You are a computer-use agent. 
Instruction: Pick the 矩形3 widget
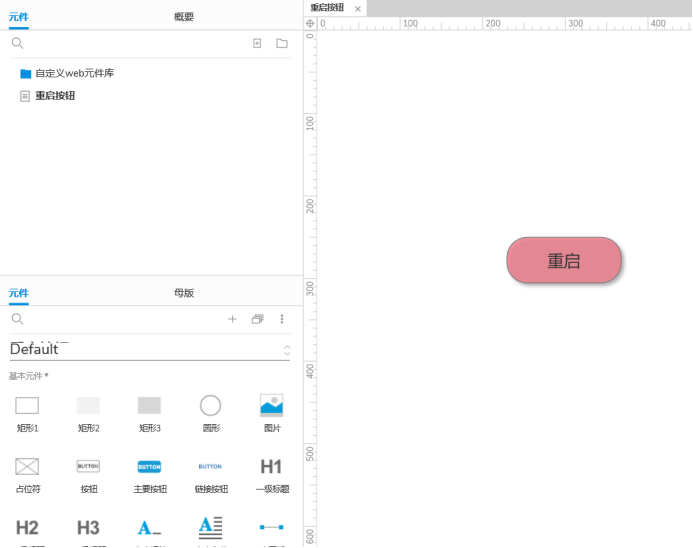(149, 413)
